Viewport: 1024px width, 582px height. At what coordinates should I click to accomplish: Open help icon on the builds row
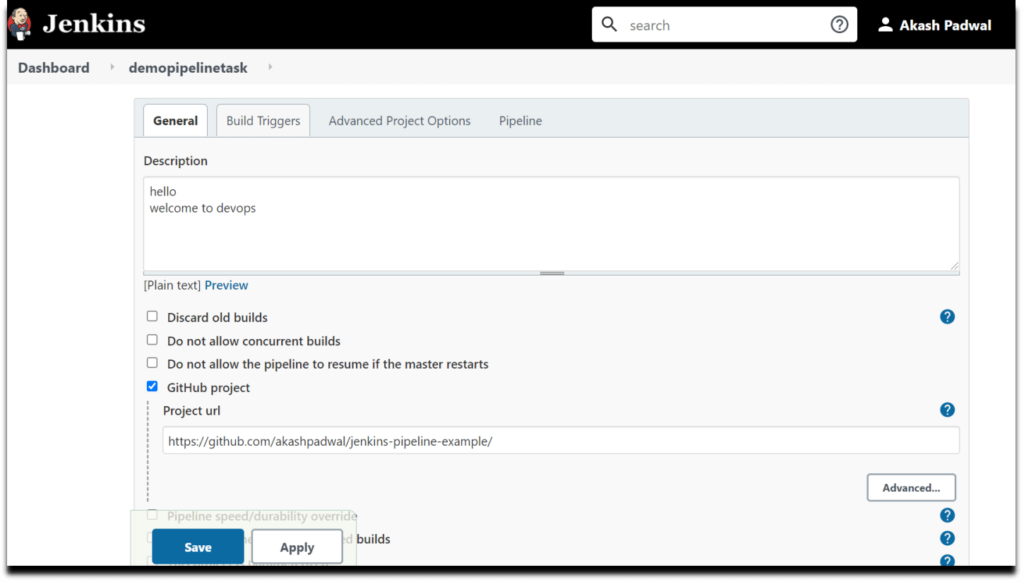pyautogui.click(x=949, y=539)
